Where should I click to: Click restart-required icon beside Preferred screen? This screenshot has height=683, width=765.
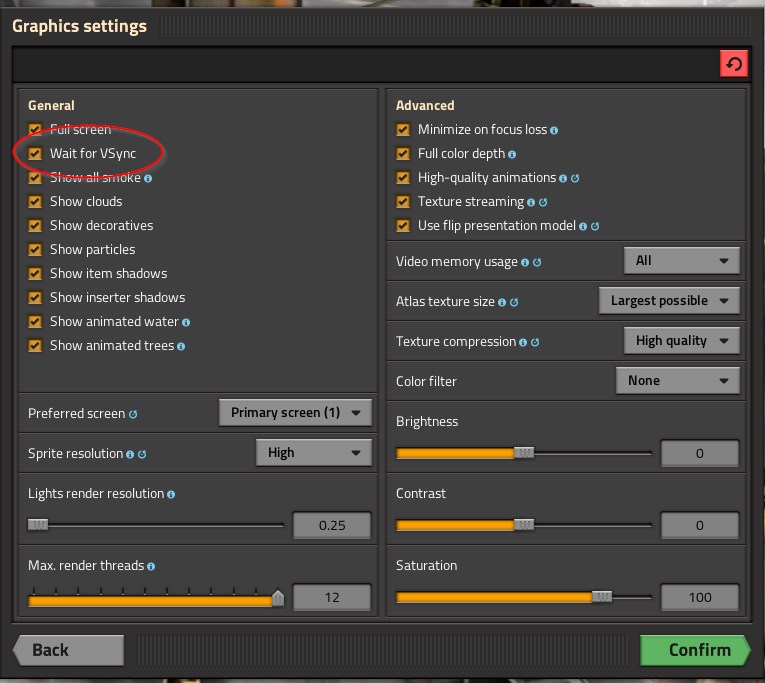pyautogui.click(x=133, y=414)
